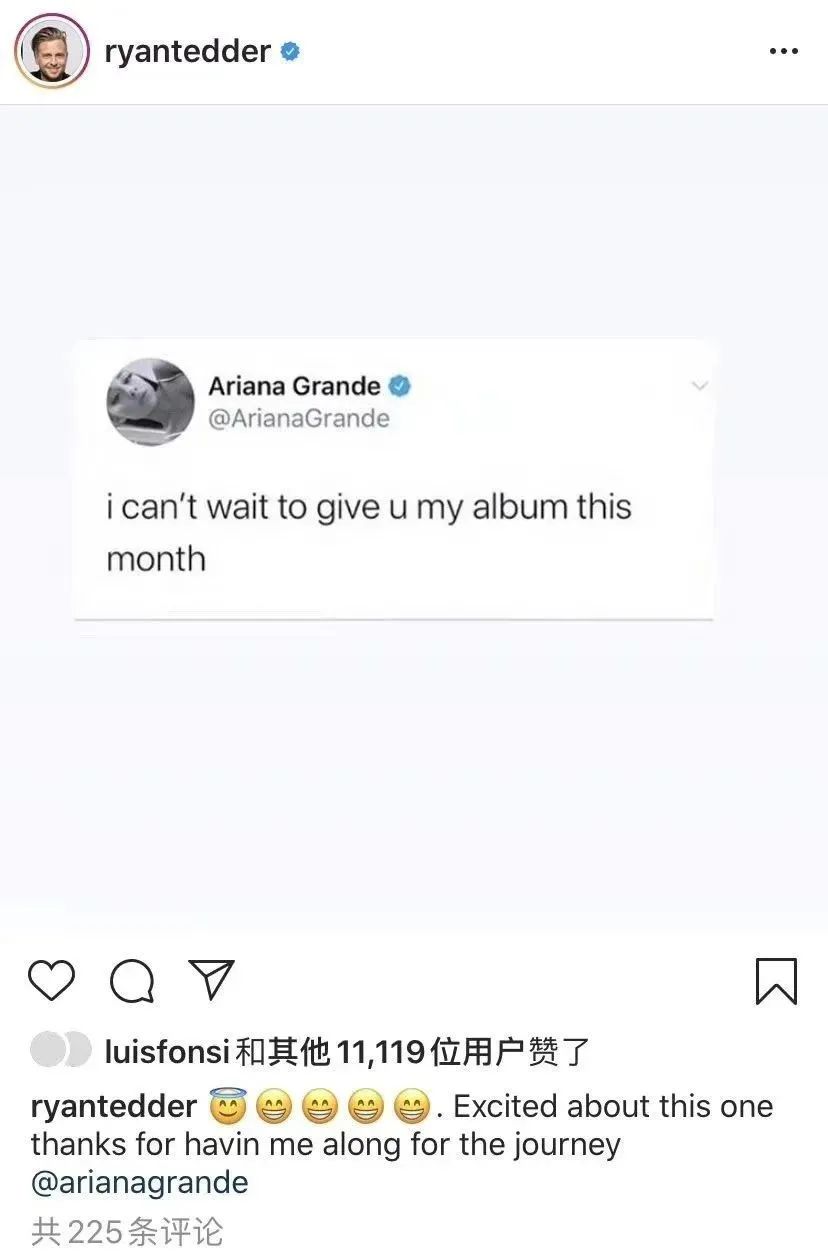Open ryantedder username in caption
This screenshot has height=1259, width=828.
coord(114,1106)
